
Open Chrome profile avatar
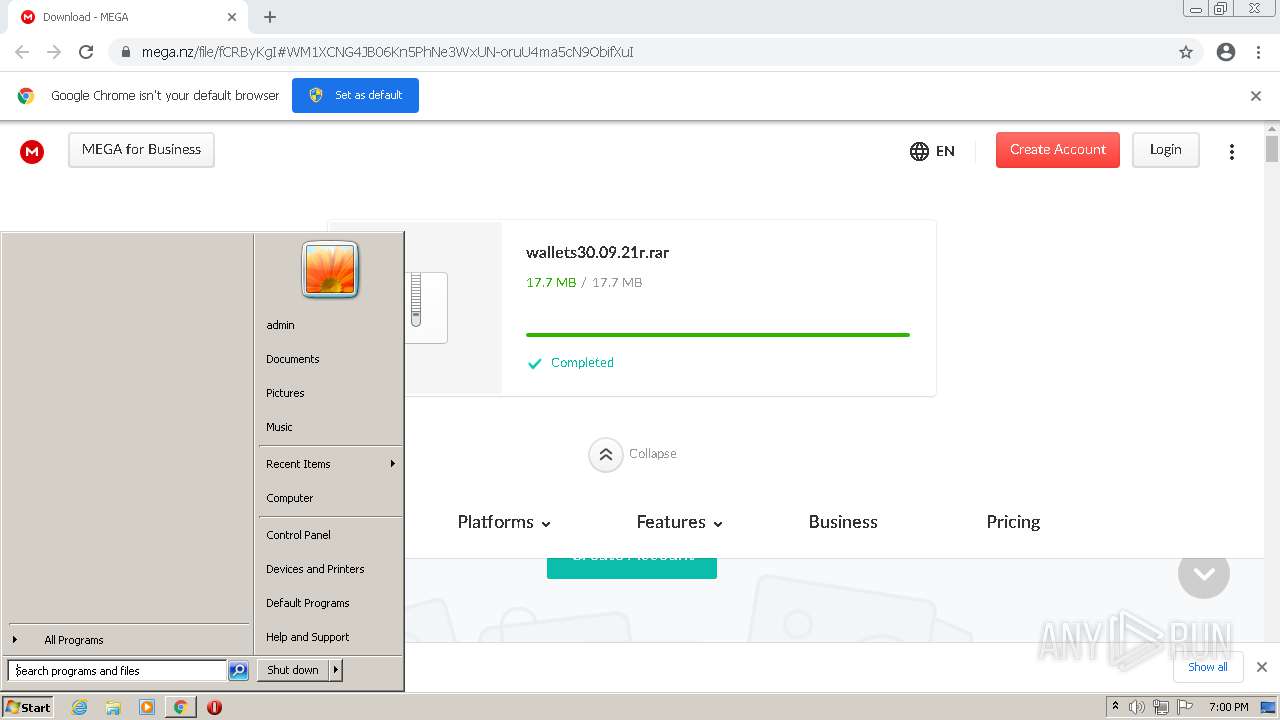(1226, 52)
